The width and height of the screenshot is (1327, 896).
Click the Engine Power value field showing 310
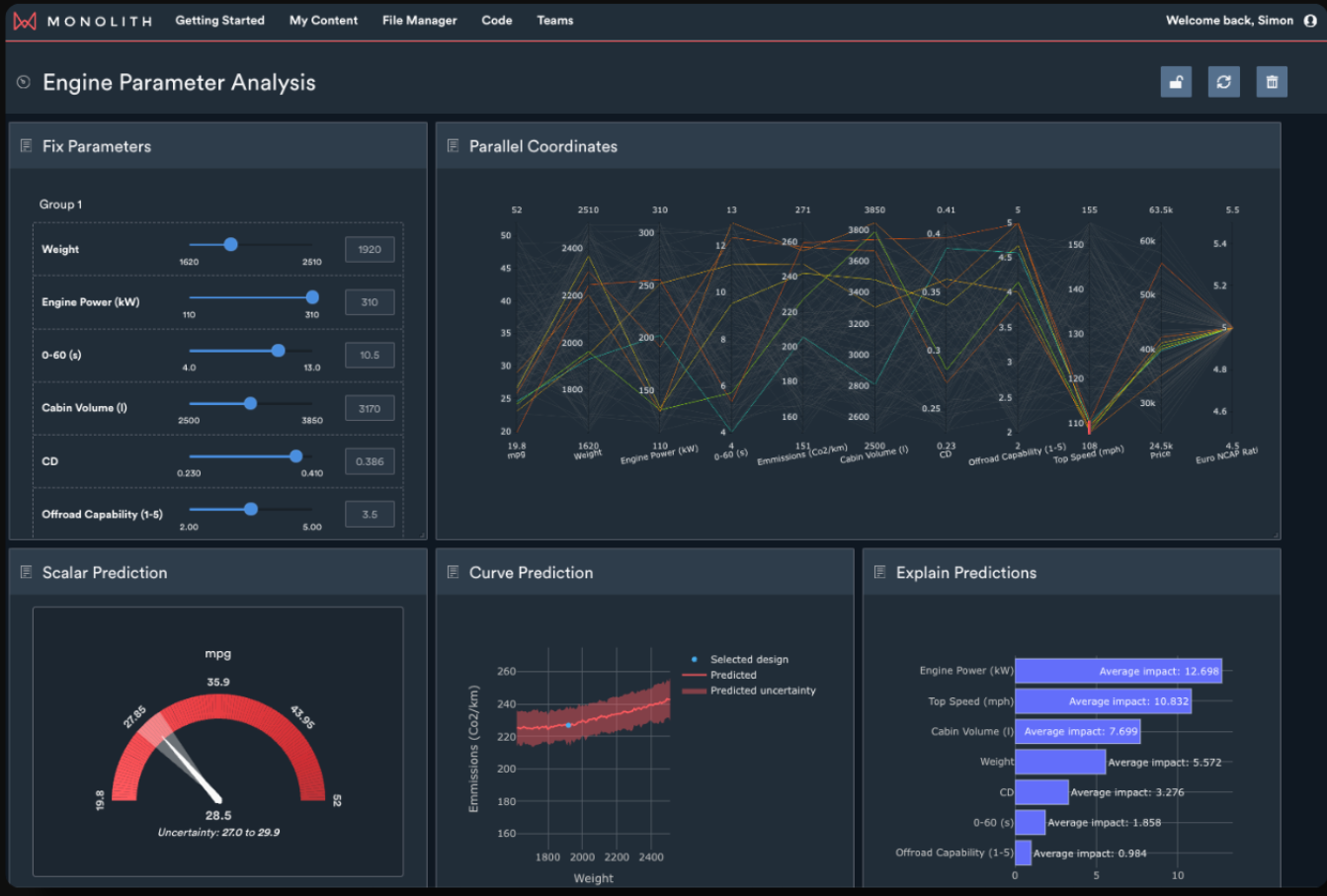pos(369,301)
